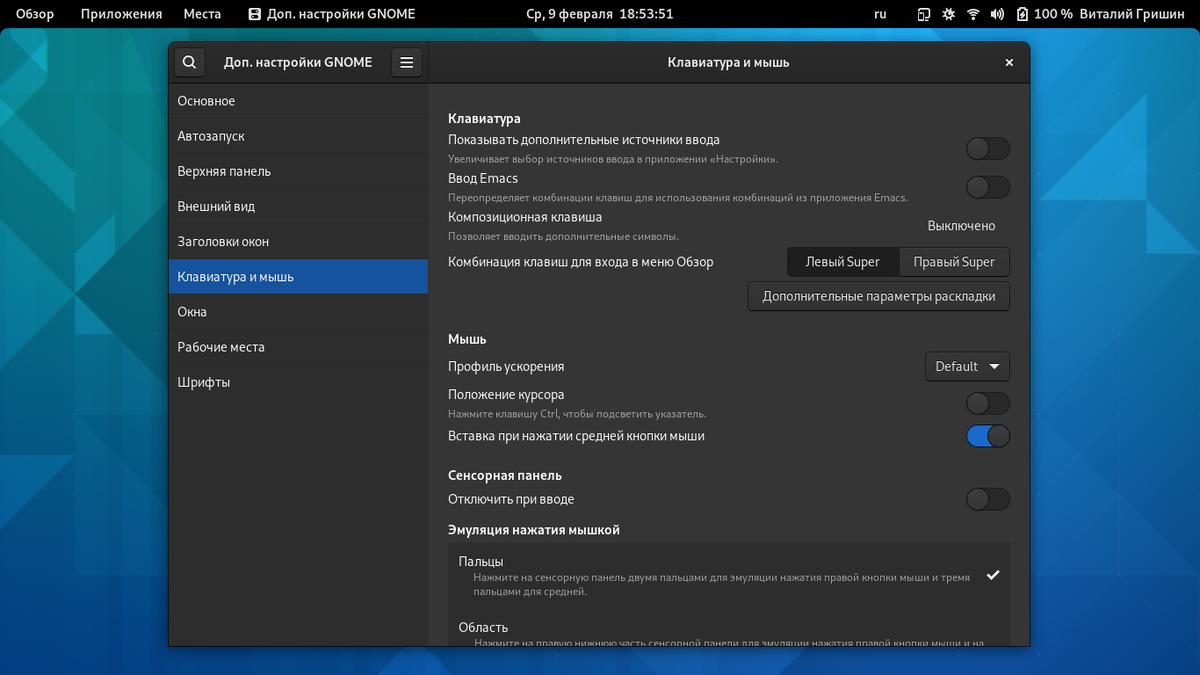This screenshot has width=1200, height=675.
Task: Open the ru keyboard layout indicator
Action: pos(880,14)
